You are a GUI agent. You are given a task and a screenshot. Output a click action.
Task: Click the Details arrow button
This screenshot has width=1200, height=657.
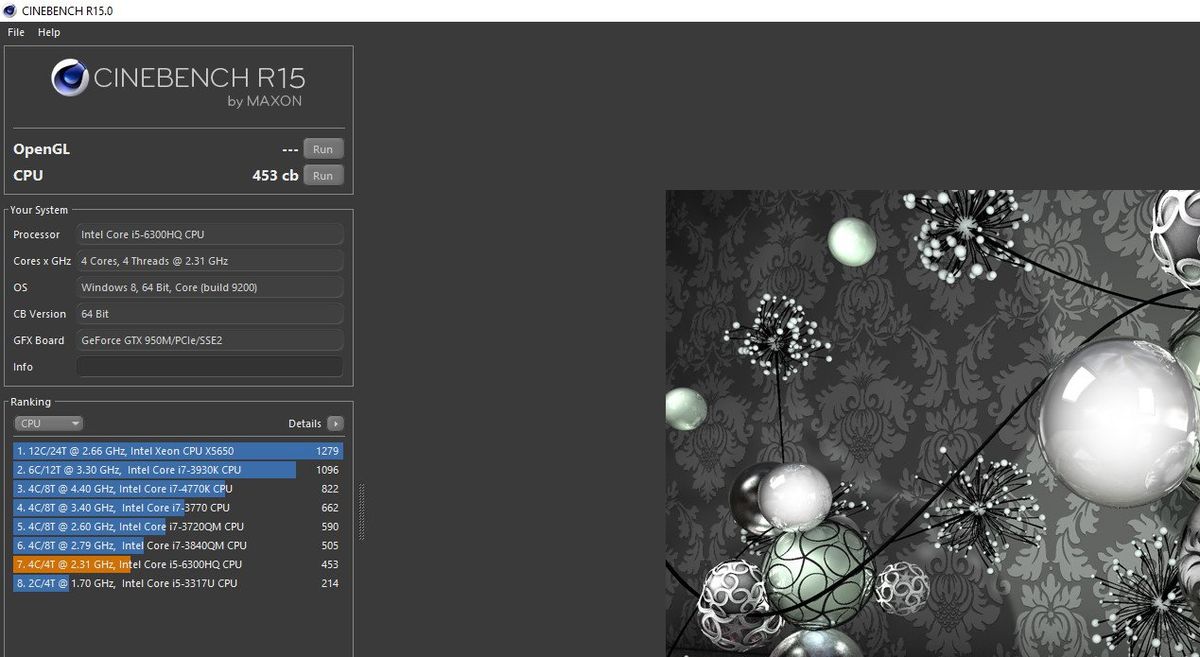coord(336,423)
